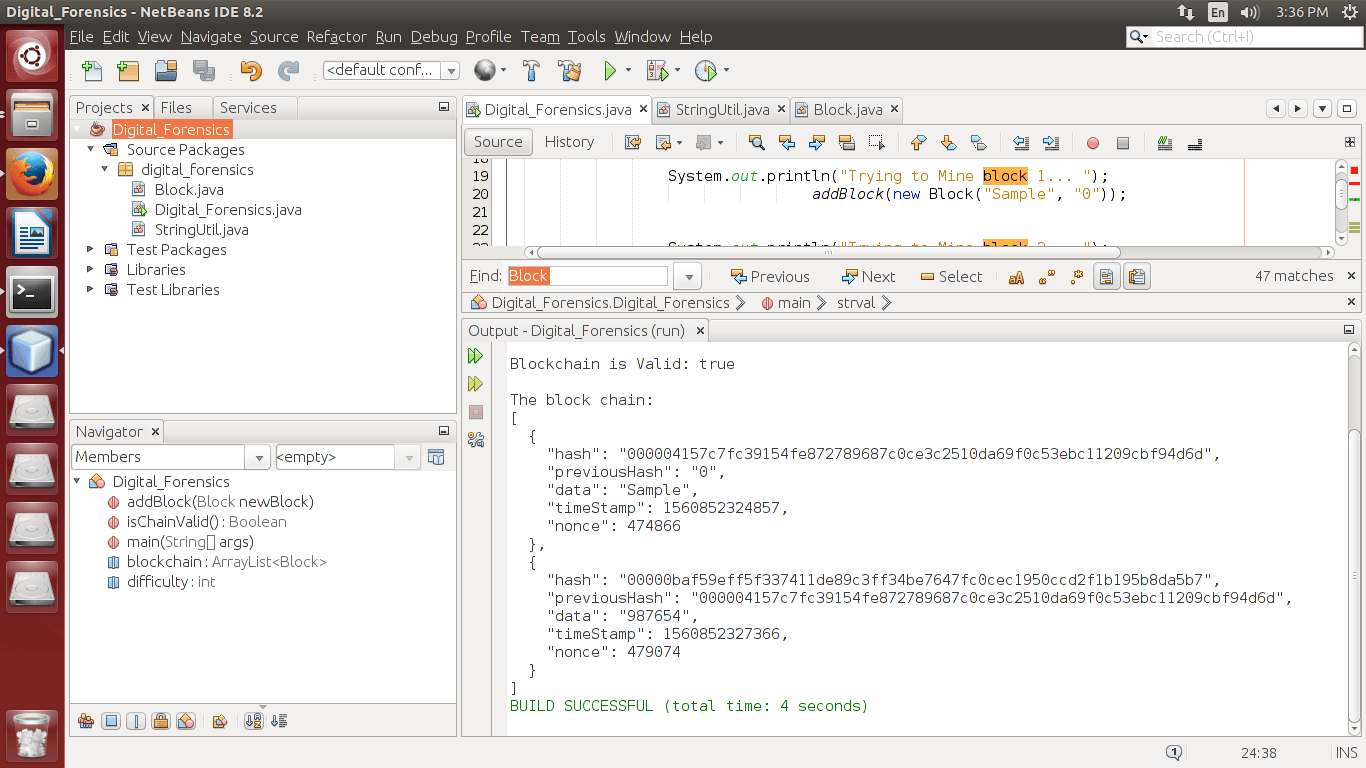
Task: Click the Navigator filter window icon
Action: (x=436, y=457)
